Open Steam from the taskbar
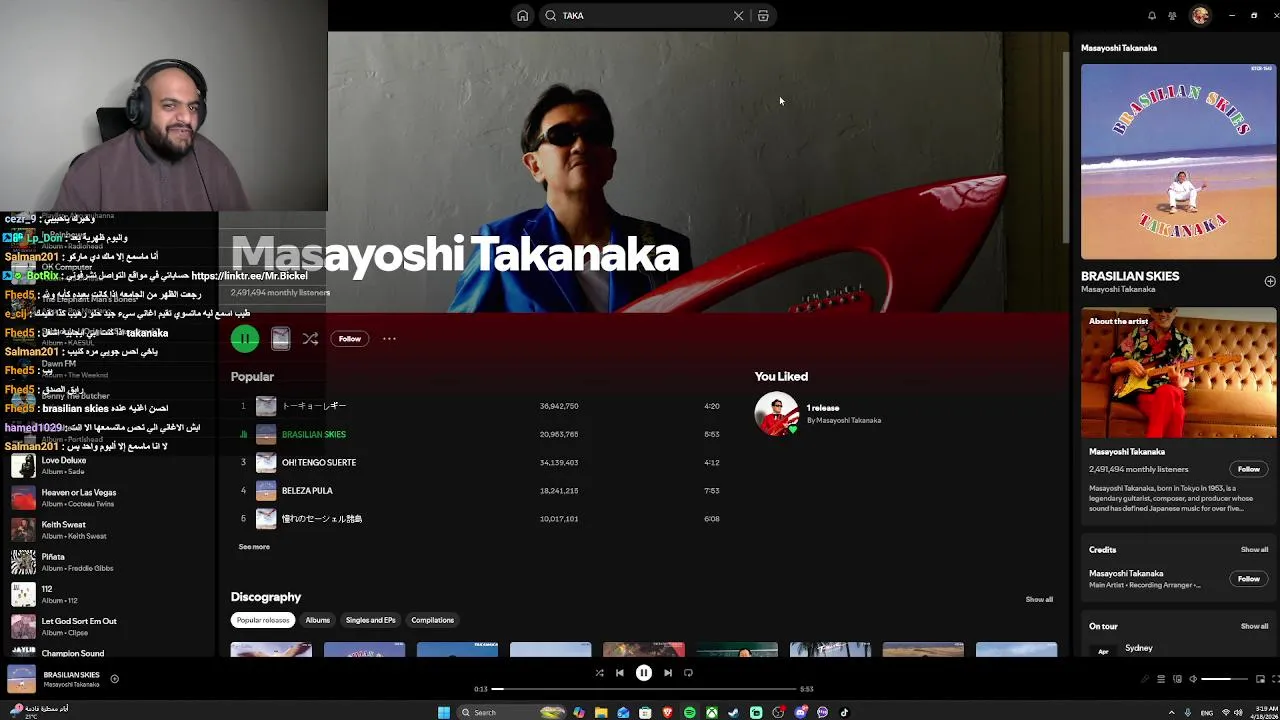1280x720 pixels. tap(733, 712)
